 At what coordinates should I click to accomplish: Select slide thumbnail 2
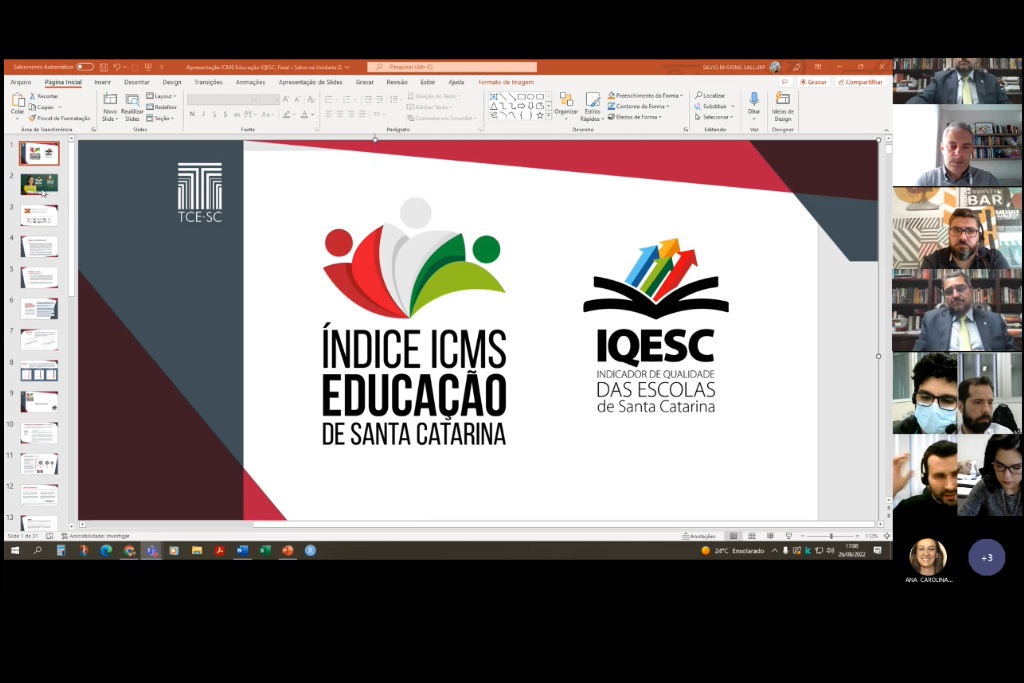pyautogui.click(x=39, y=185)
